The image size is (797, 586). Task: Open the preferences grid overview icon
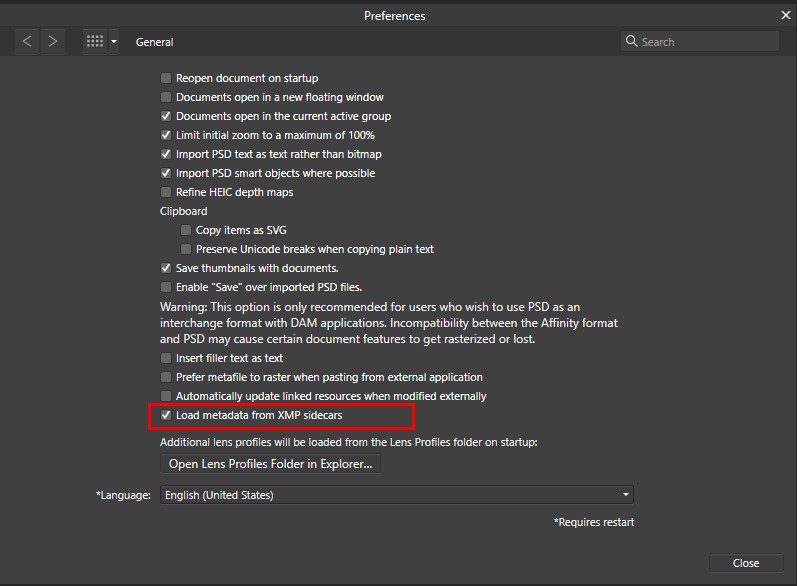click(95, 41)
